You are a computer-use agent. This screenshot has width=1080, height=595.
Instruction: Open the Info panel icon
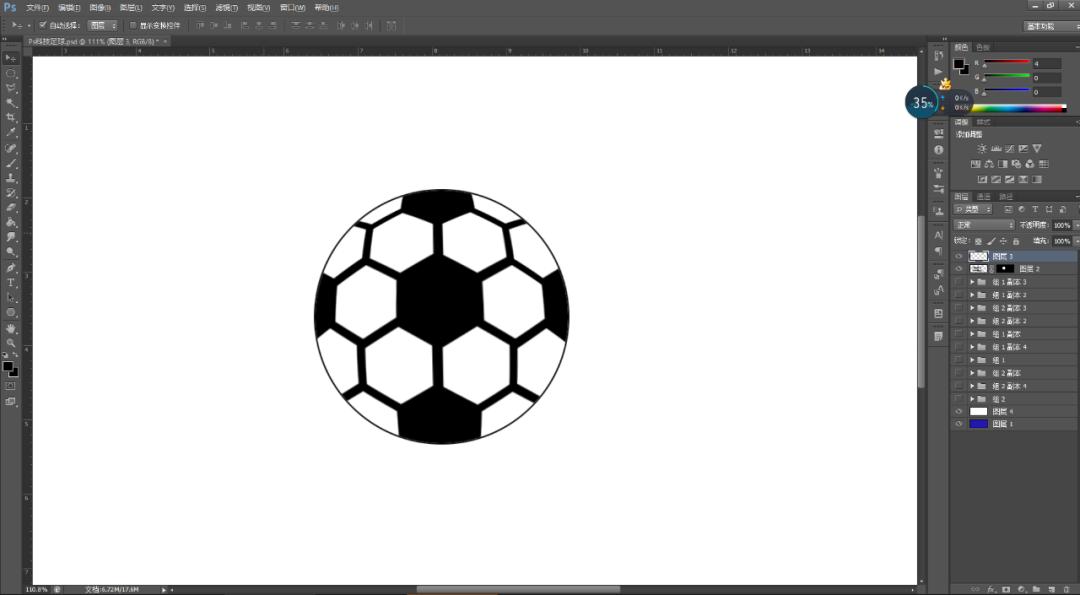click(x=938, y=150)
